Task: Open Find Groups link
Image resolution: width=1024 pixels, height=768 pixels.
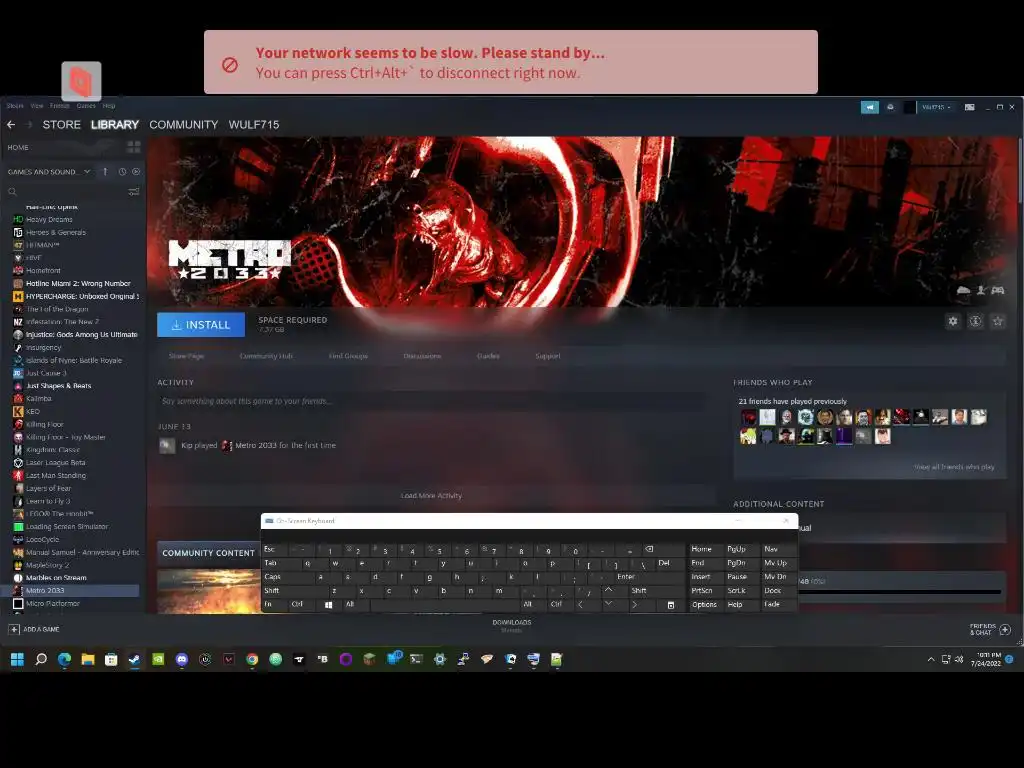Action: pyautogui.click(x=348, y=356)
